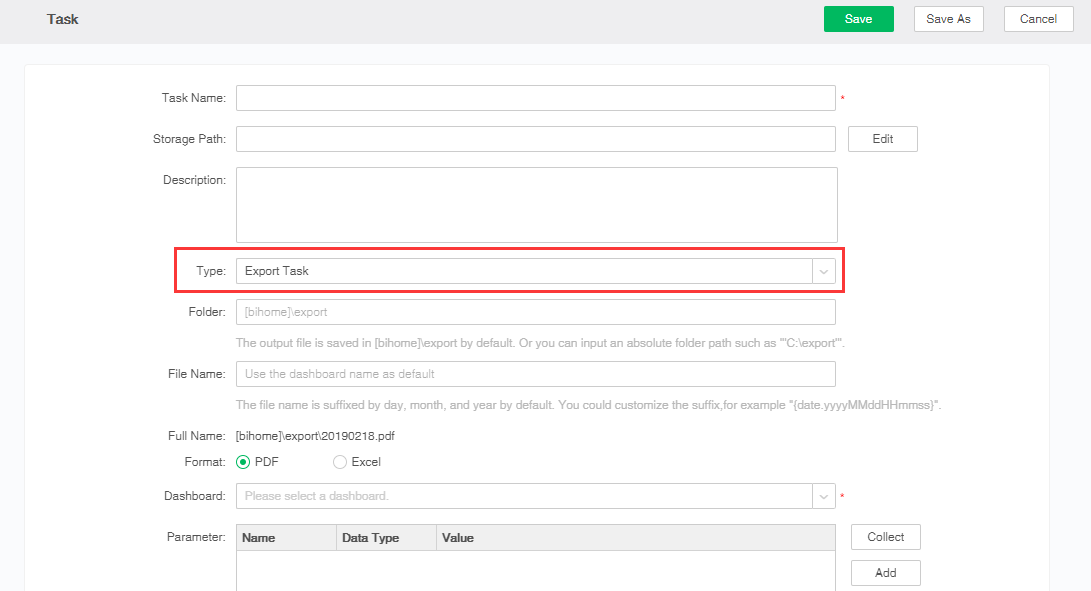Click inside the Description text area

pyautogui.click(x=536, y=204)
